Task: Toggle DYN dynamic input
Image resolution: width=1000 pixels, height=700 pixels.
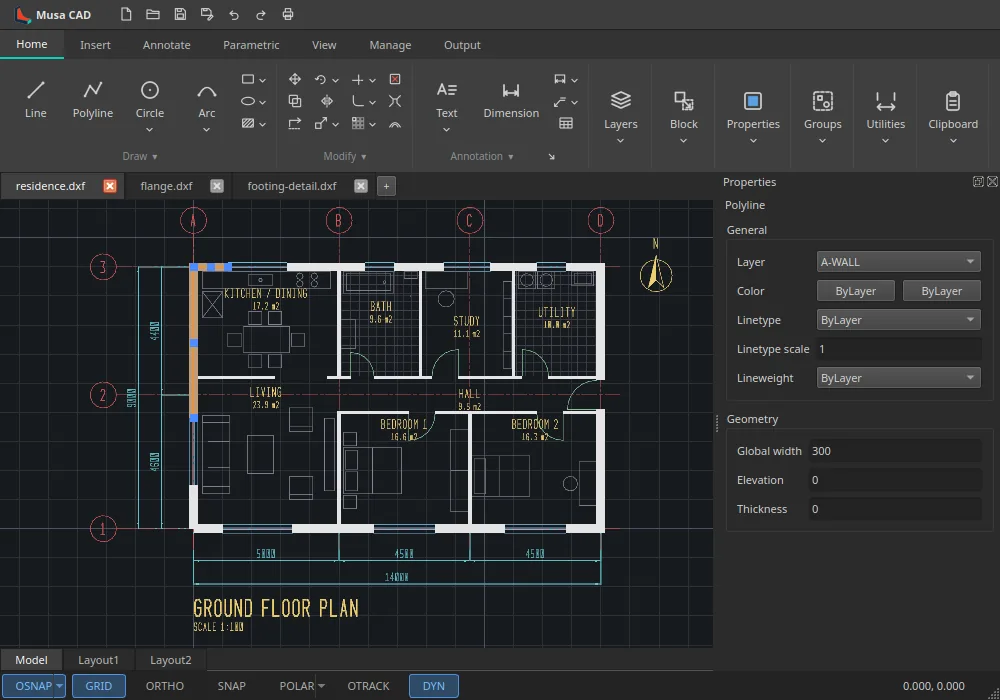Action: (434, 686)
